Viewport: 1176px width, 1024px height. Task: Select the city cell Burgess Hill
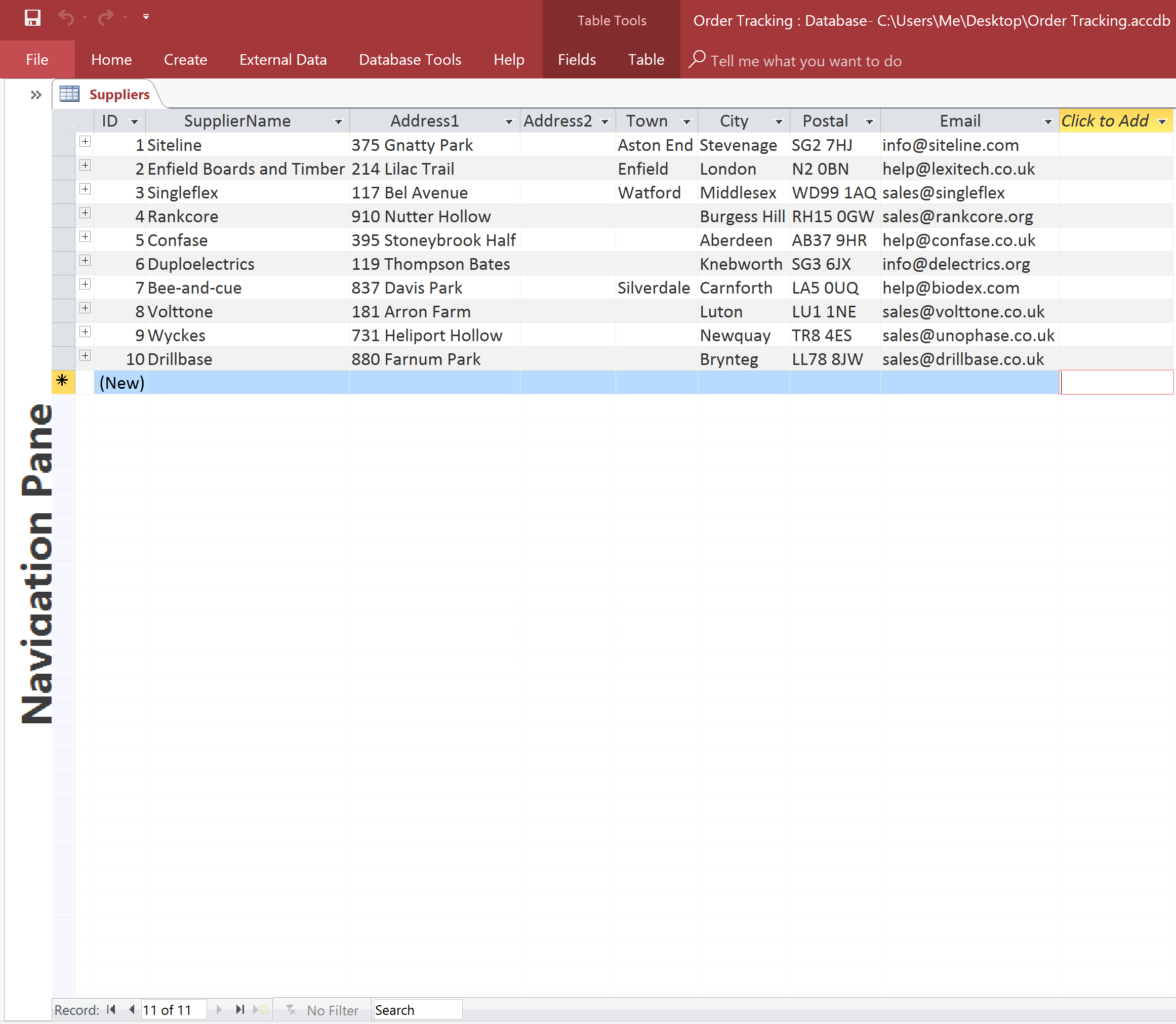[743, 217]
